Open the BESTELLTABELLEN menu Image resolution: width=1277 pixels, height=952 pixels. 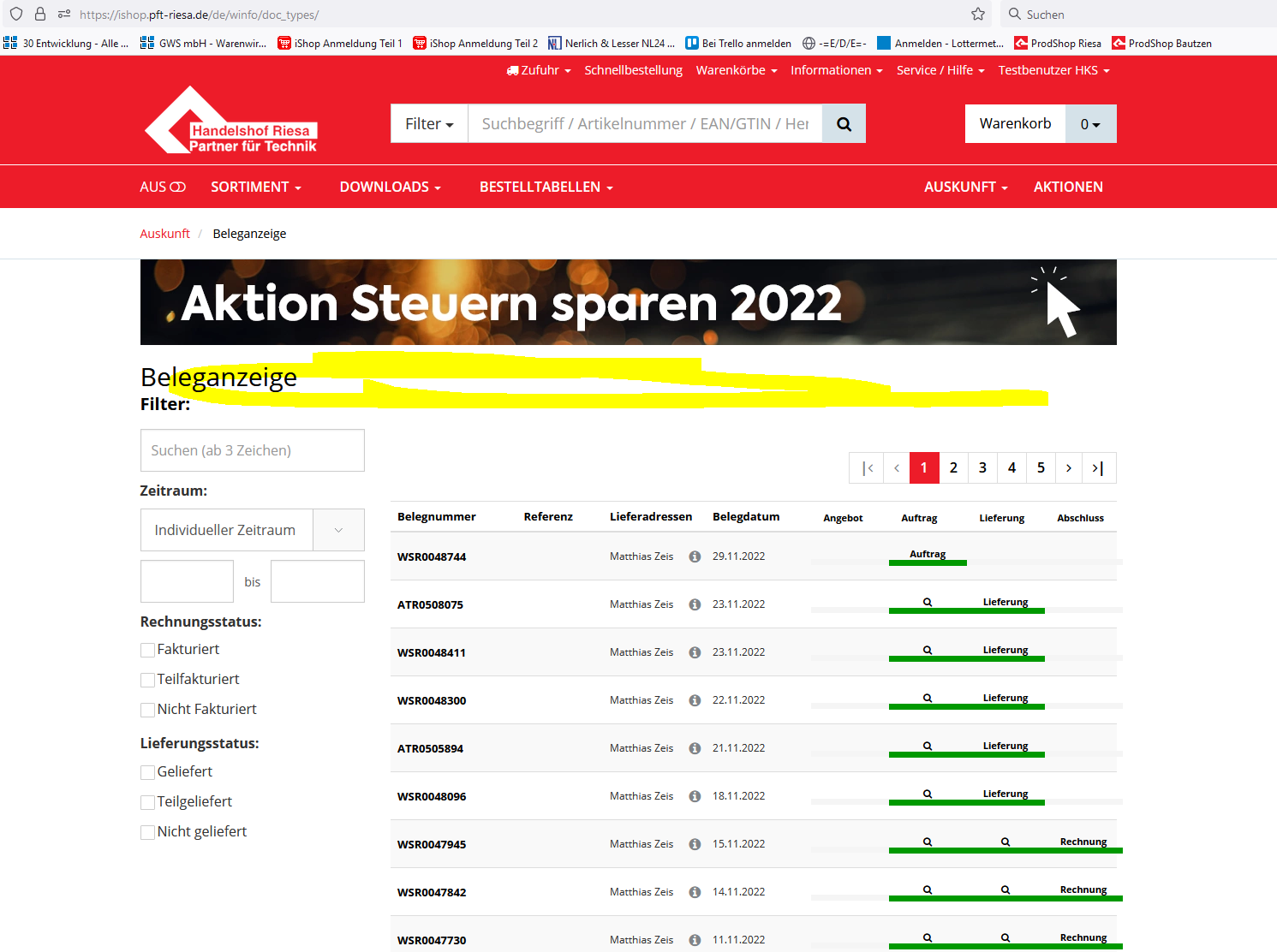546,187
